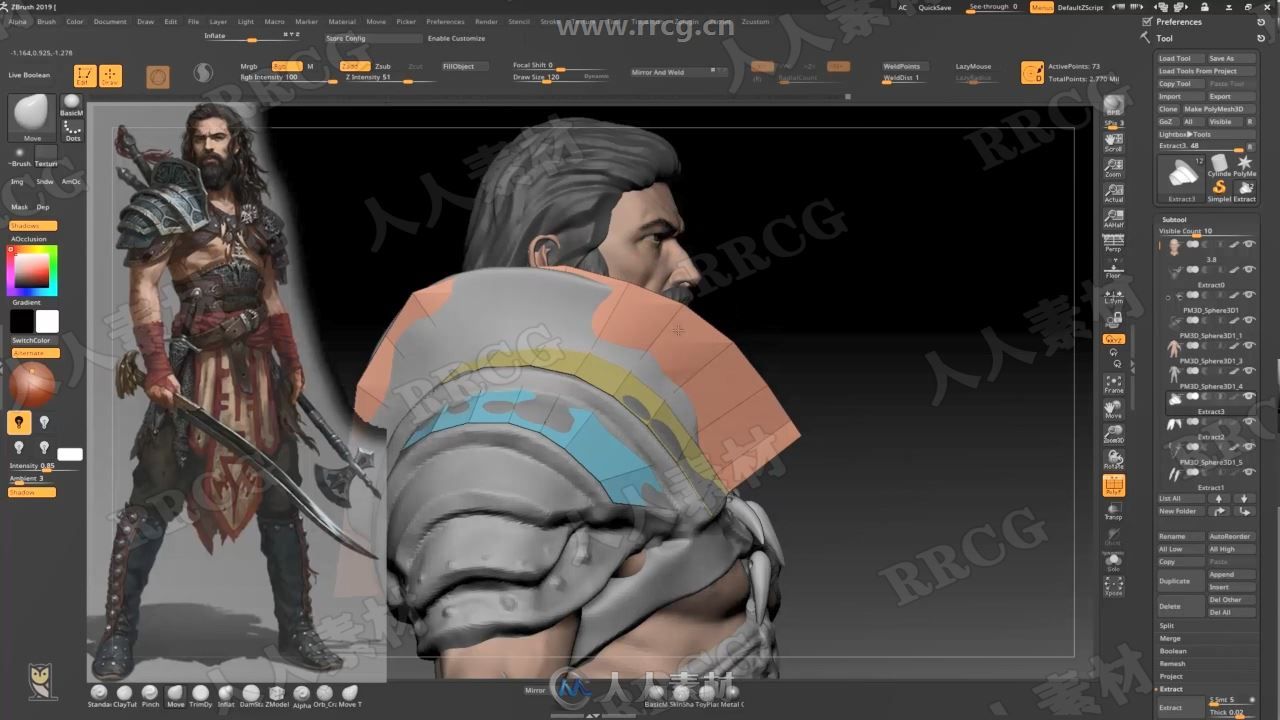Click the white secondary color swatch
Viewport: 1280px width, 720px height.
pos(47,321)
